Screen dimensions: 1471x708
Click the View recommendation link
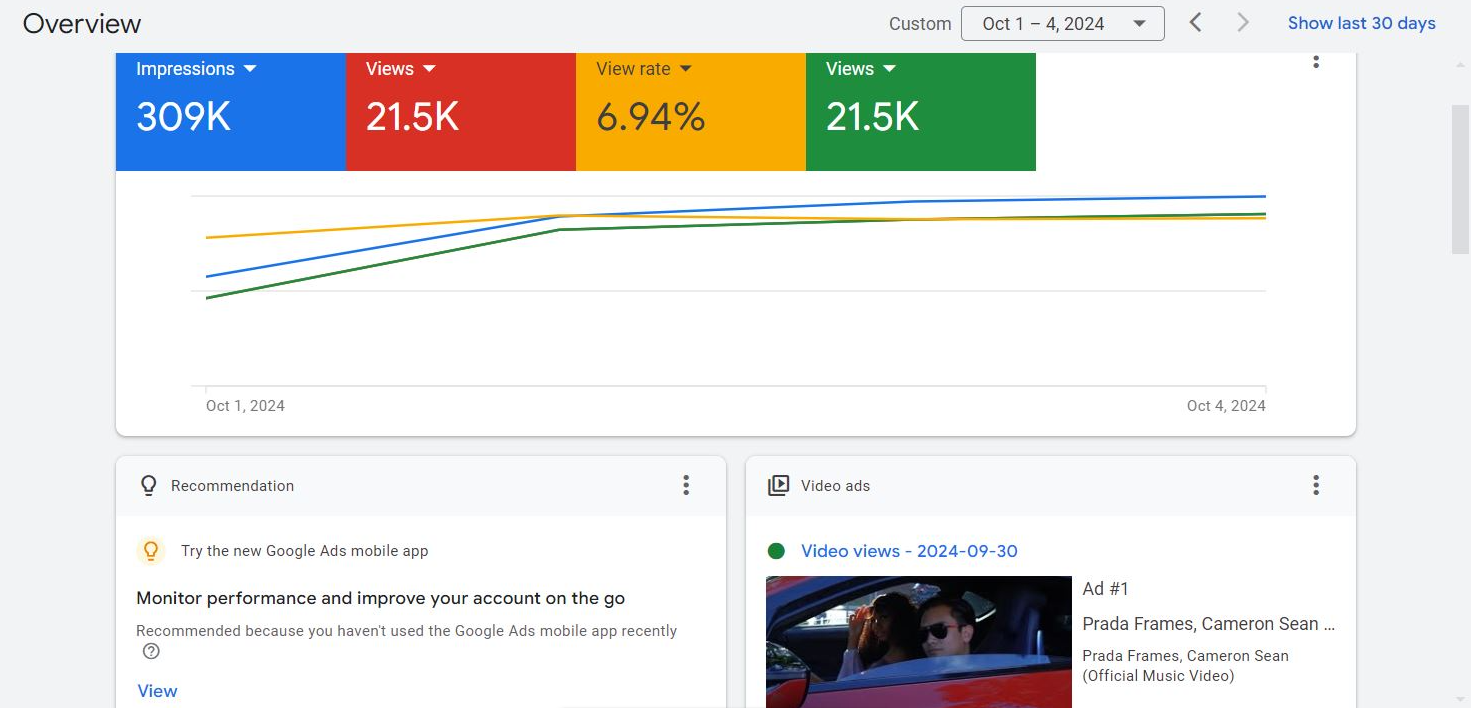157,691
